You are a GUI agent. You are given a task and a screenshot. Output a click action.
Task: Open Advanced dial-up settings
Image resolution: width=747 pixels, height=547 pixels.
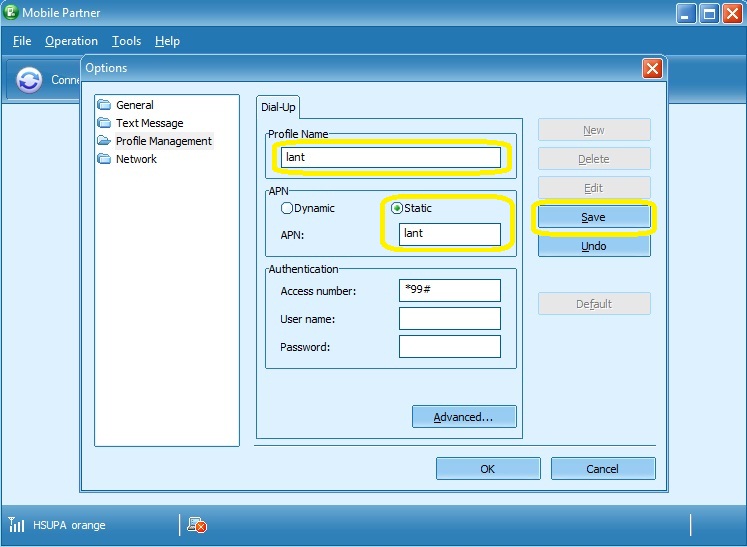[x=464, y=417]
